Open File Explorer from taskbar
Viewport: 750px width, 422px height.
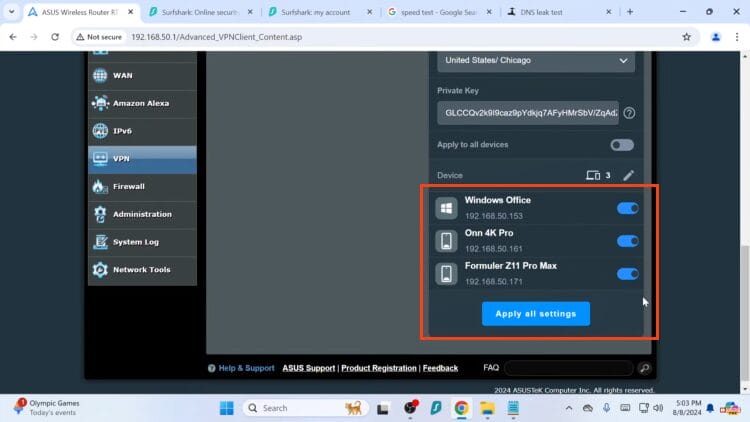487,408
